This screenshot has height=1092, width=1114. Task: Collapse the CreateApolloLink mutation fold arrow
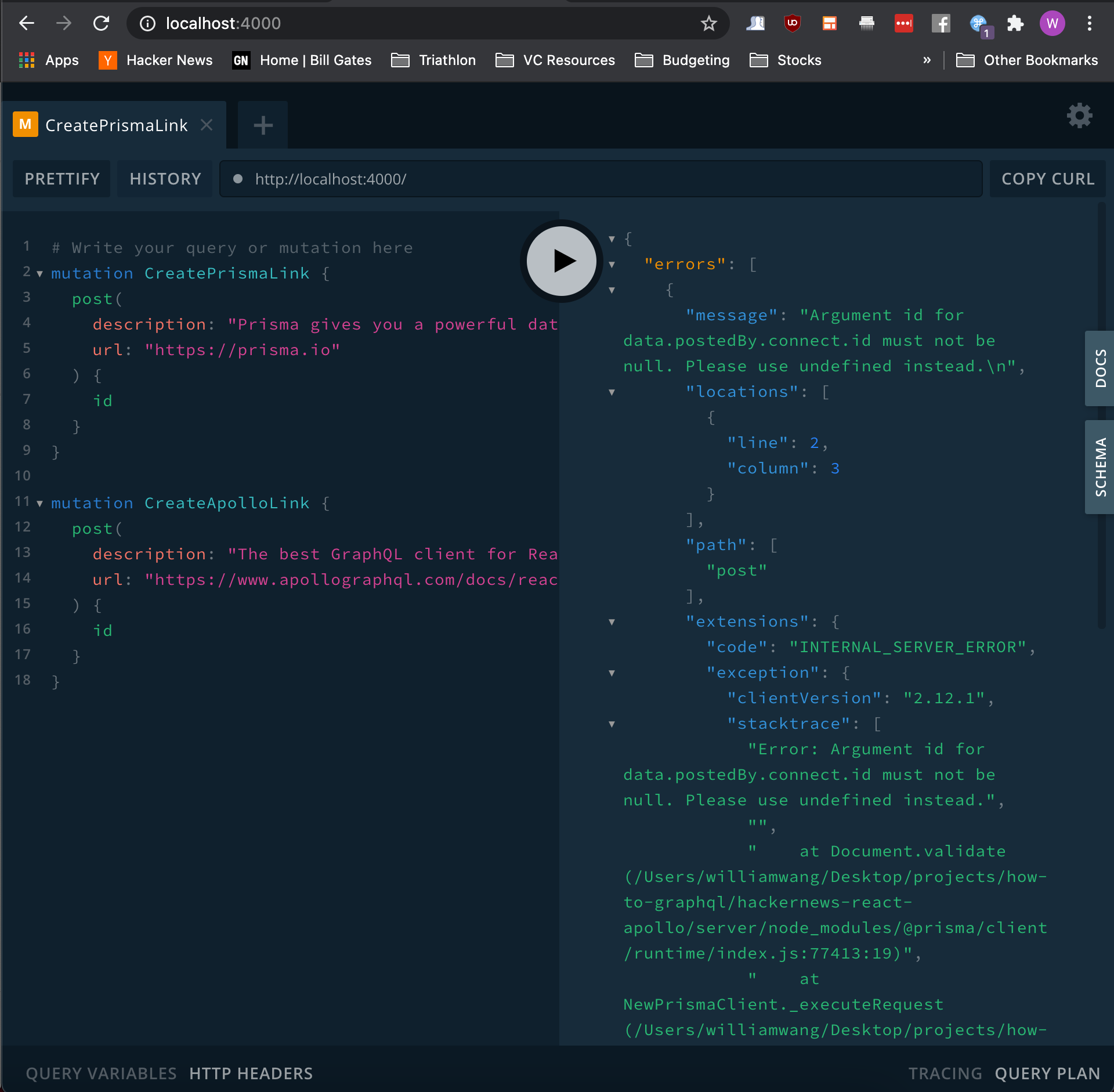pos(39,504)
